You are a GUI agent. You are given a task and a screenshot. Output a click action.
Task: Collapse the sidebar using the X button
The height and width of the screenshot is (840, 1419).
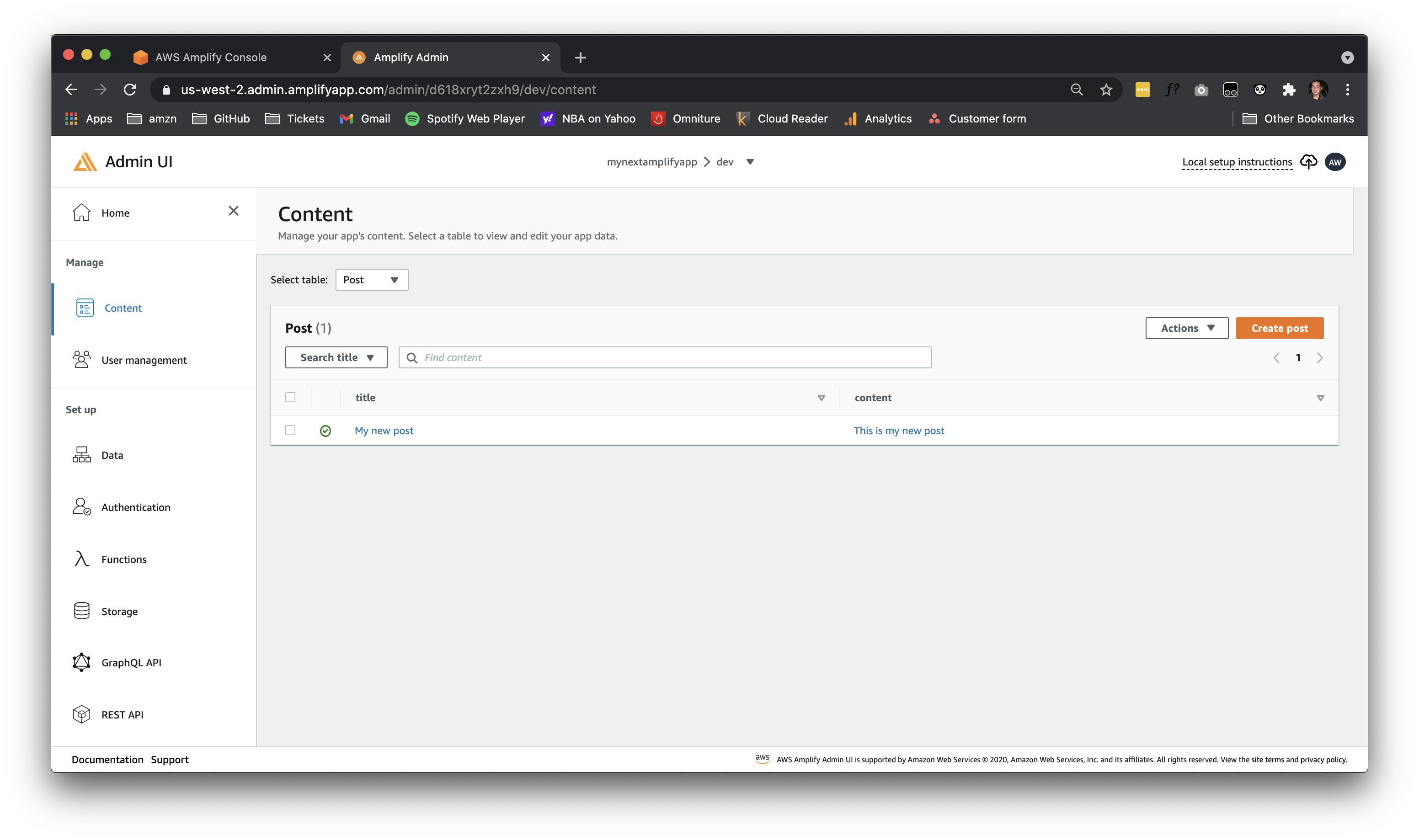234,211
